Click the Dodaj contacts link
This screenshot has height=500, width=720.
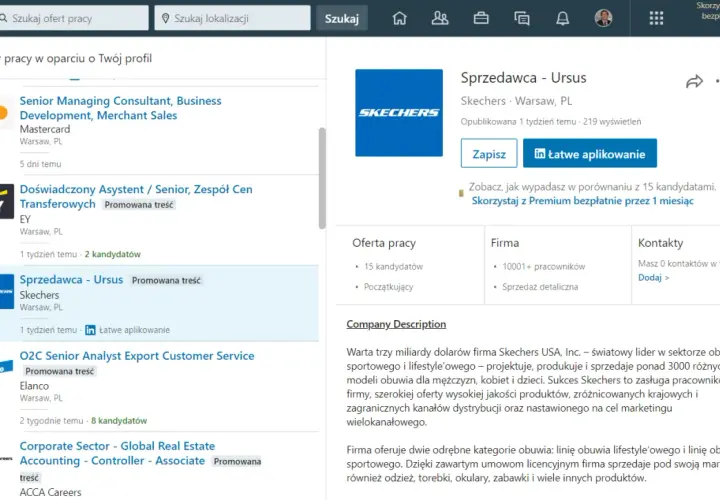[x=653, y=277]
